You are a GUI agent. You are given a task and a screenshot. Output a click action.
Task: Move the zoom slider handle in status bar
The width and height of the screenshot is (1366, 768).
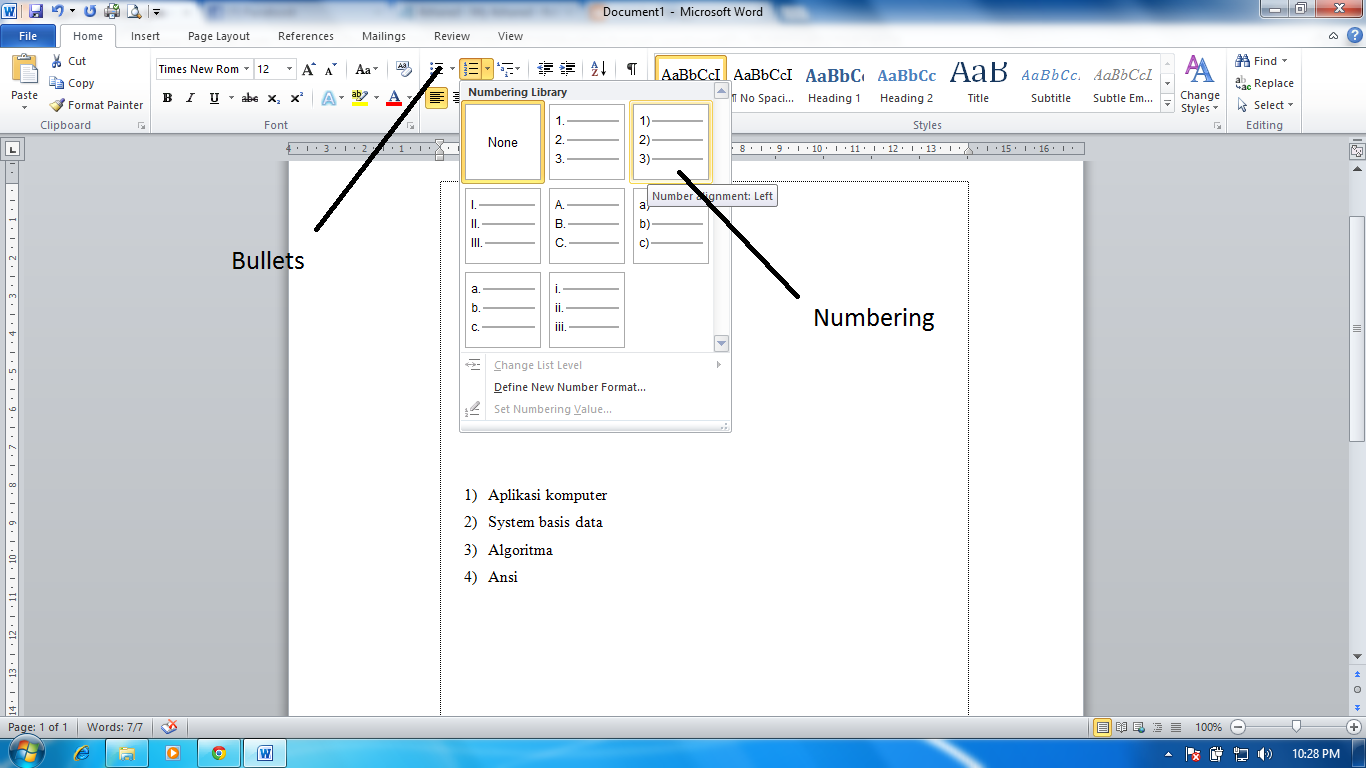[1296, 727]
